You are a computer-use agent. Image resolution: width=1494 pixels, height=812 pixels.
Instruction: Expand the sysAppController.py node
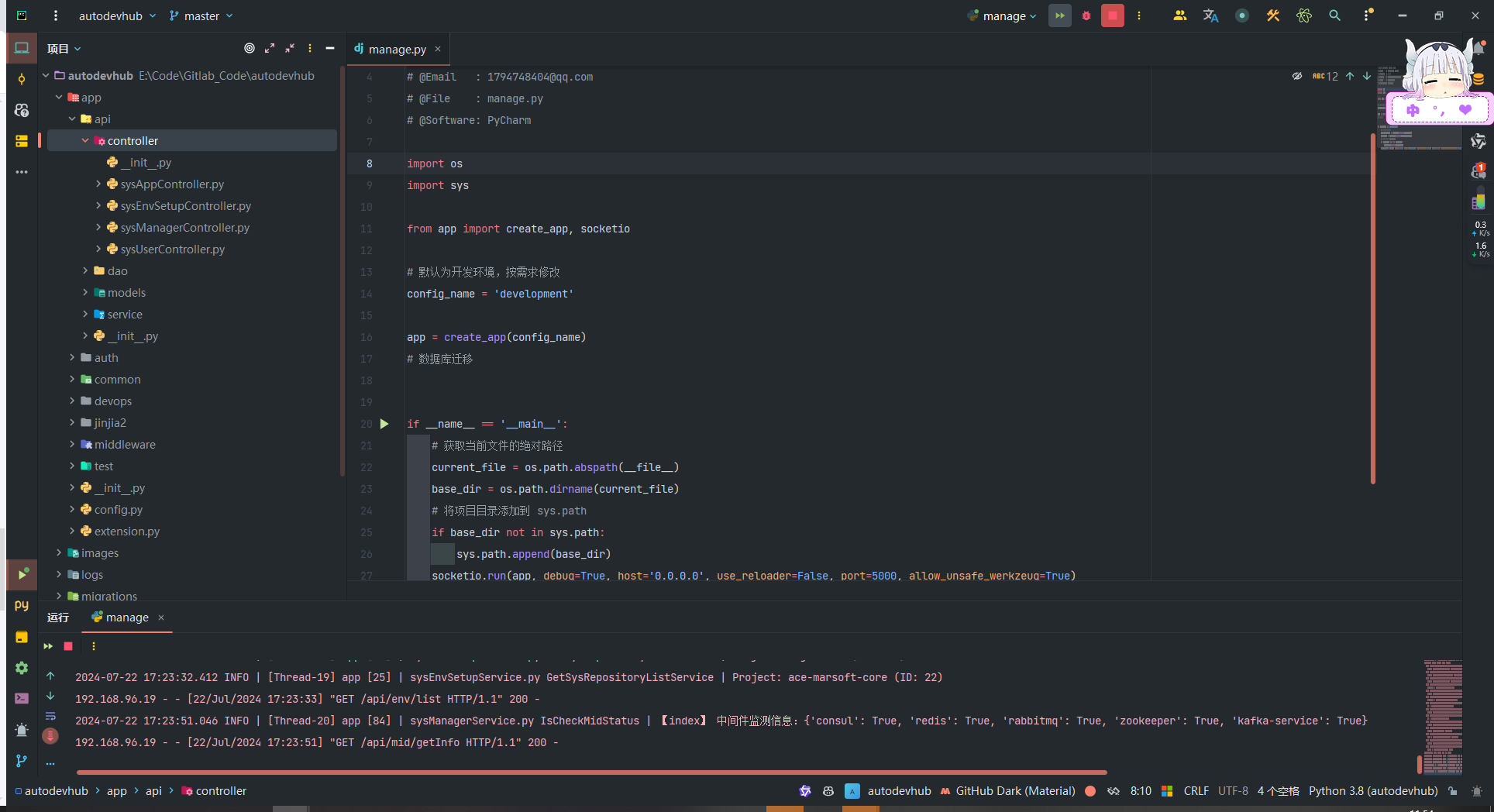tap(98, 184)
